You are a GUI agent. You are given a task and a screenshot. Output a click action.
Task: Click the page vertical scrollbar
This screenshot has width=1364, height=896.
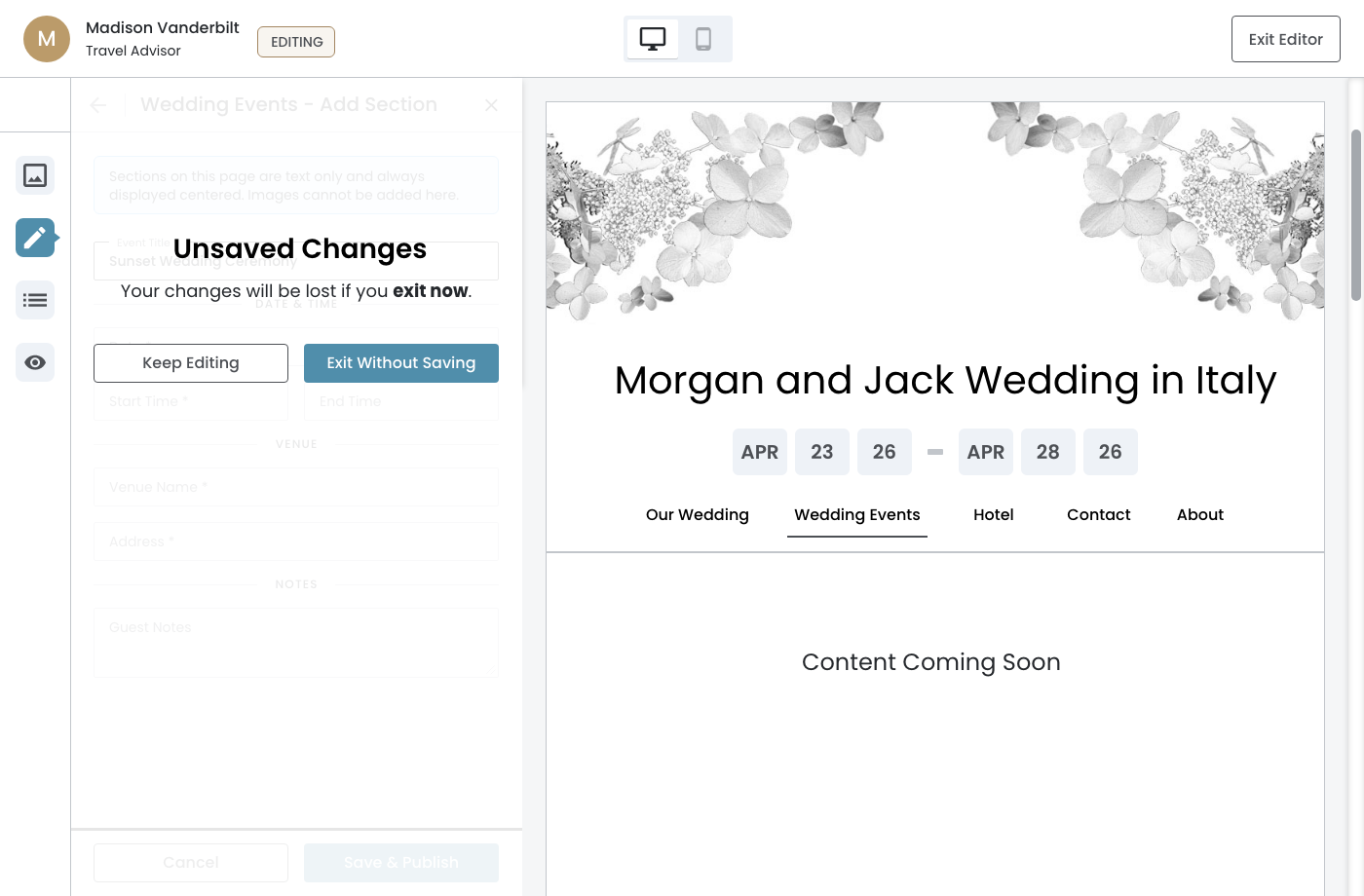[1355, 215]
